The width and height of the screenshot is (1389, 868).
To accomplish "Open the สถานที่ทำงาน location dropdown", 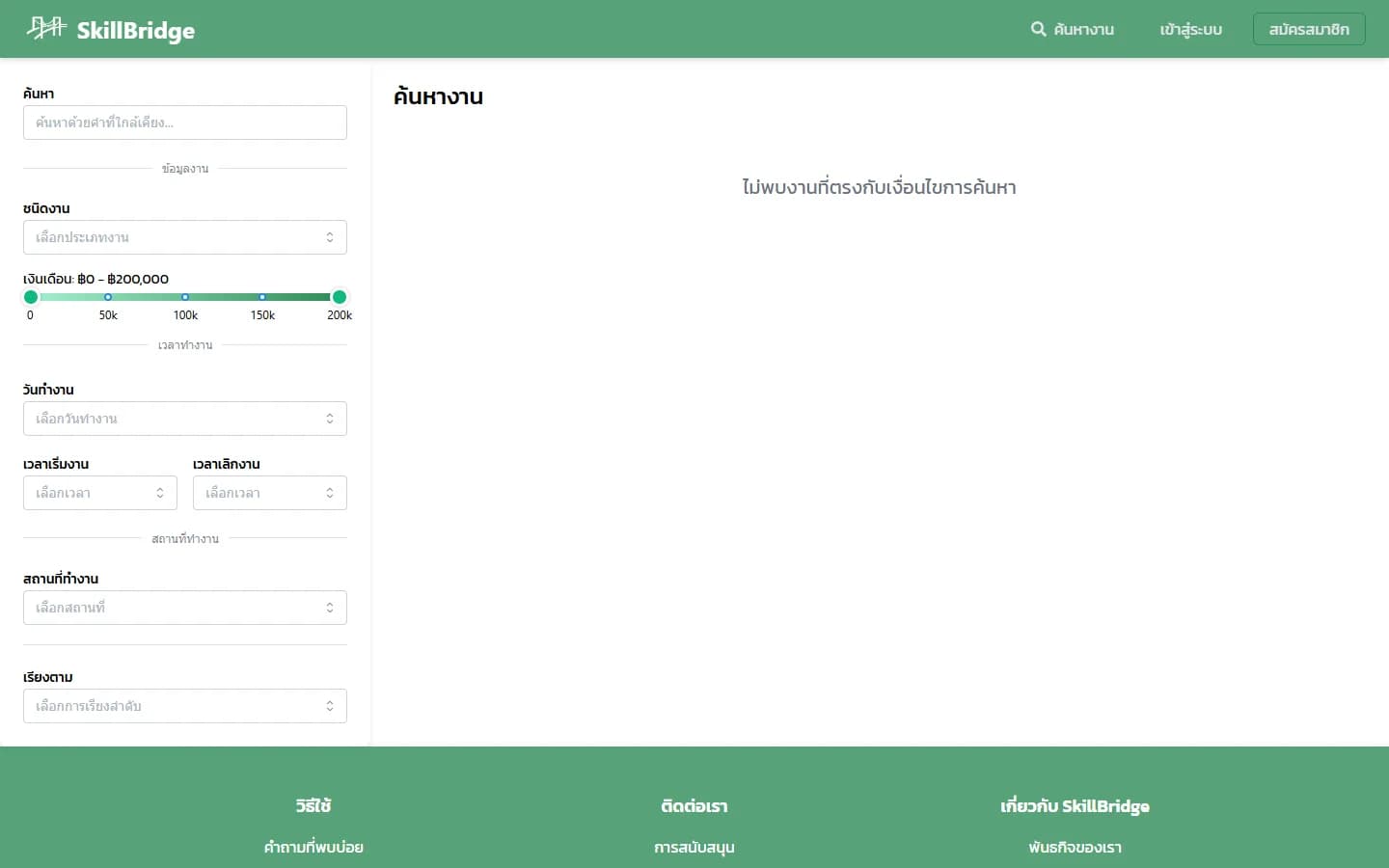I will click(185, 608).
